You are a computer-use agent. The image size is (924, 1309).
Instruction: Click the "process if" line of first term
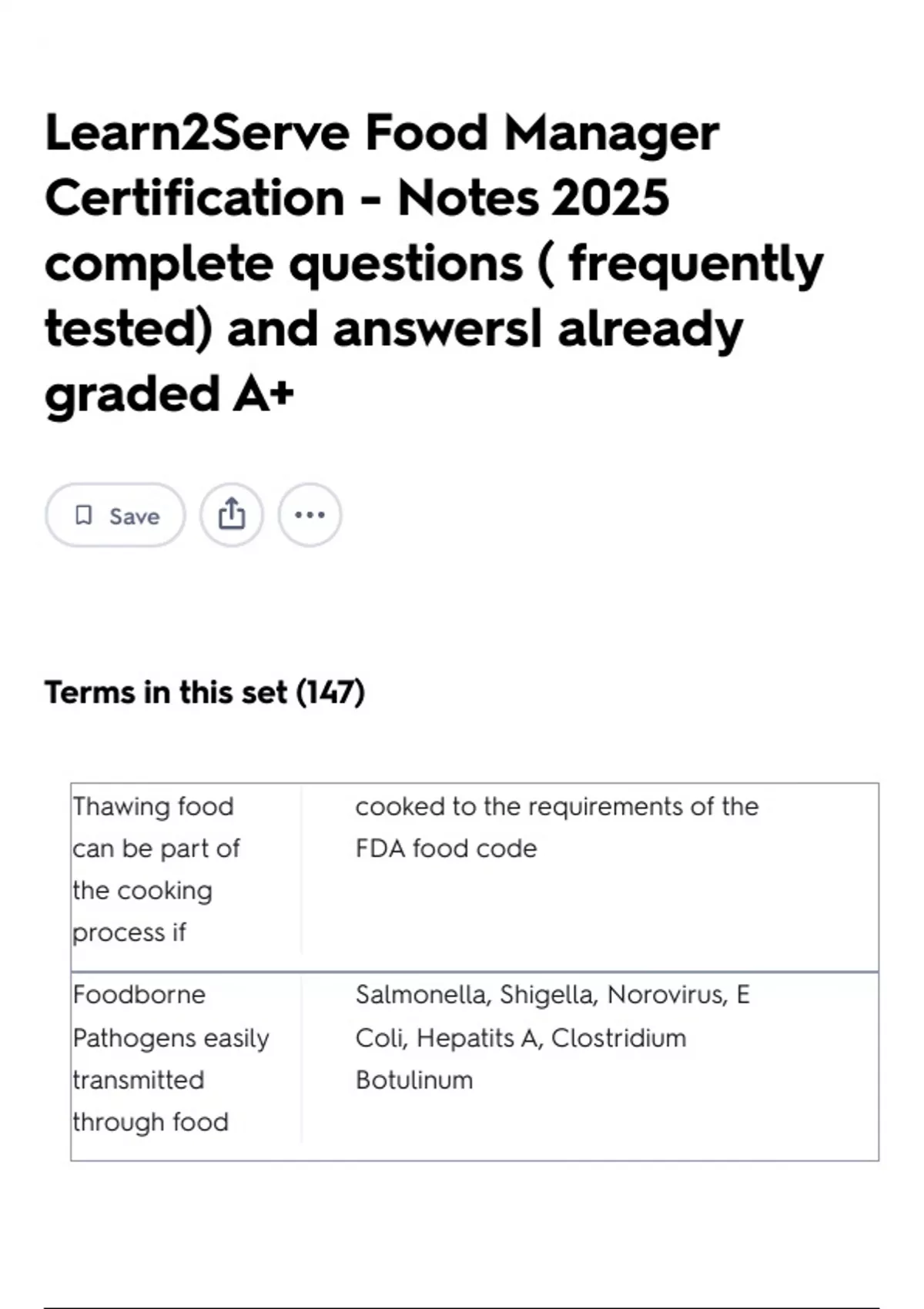129,932
